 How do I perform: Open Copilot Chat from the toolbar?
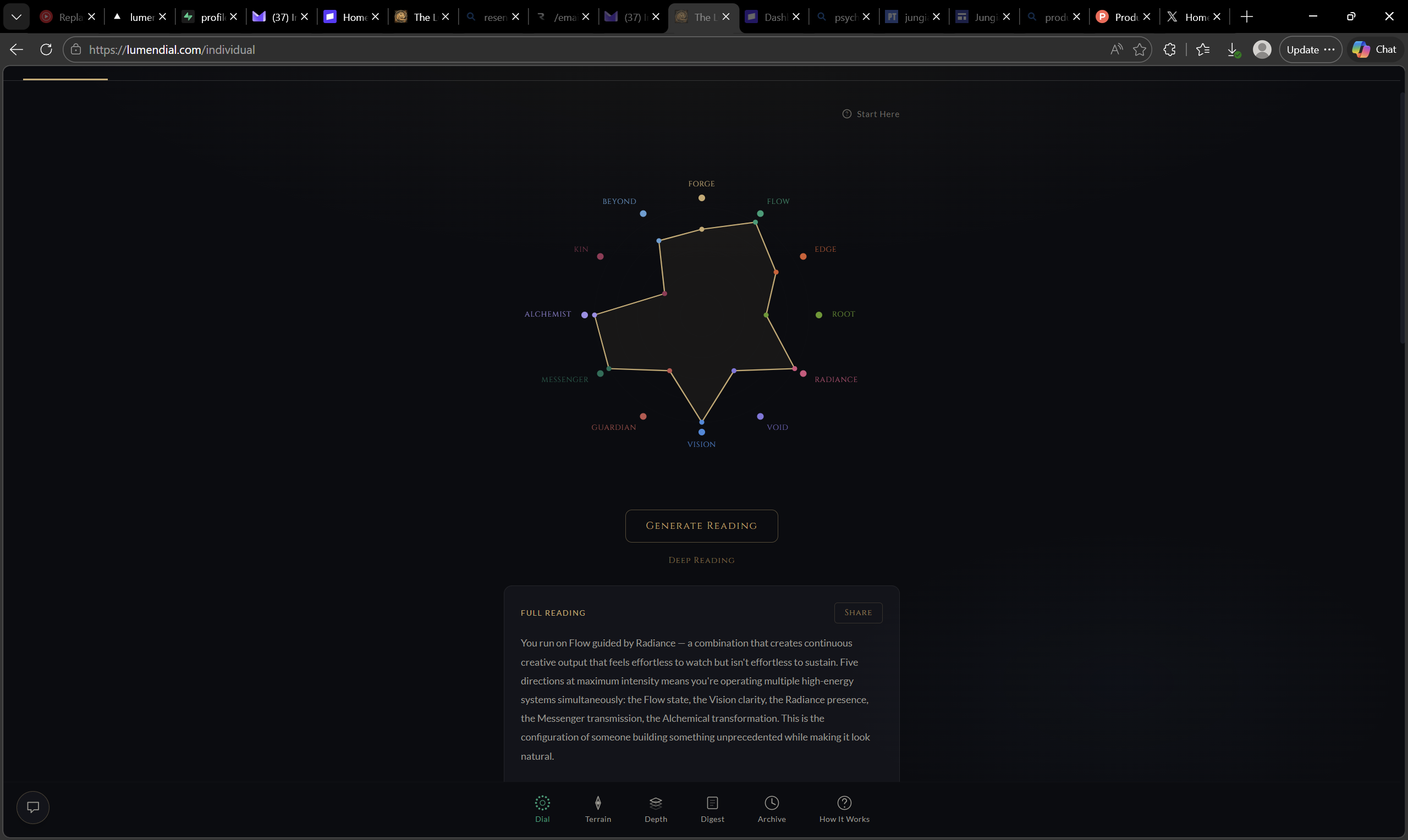1374,49
